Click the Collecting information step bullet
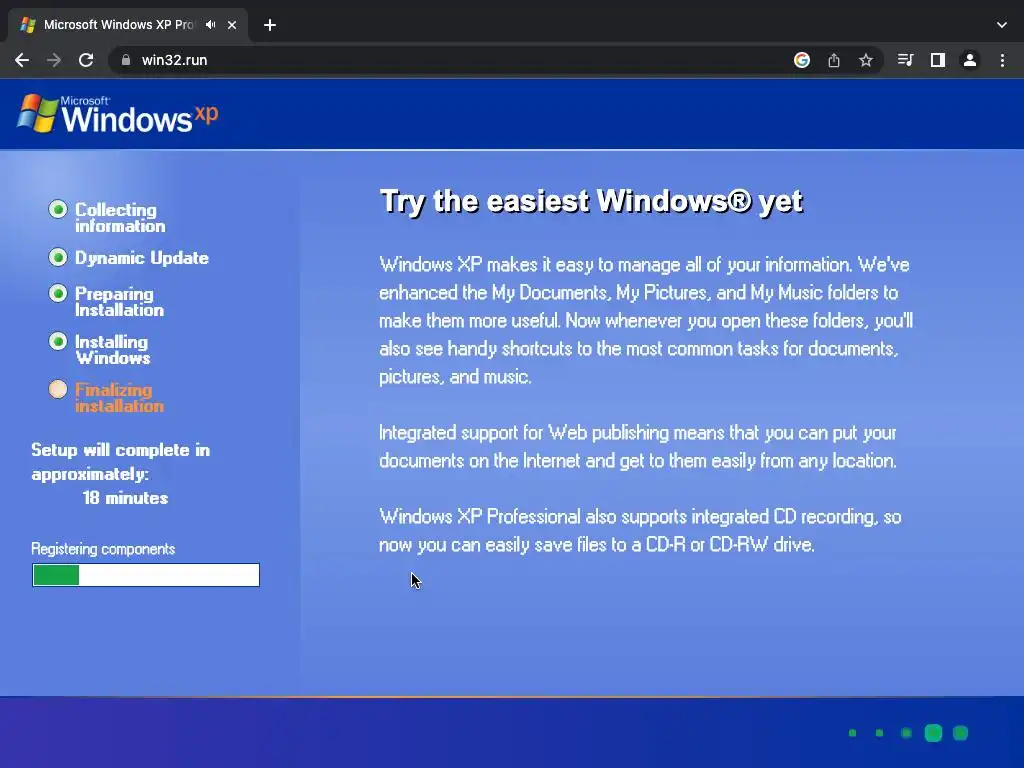Screen dimensions: 1024x768 (58, 209)
